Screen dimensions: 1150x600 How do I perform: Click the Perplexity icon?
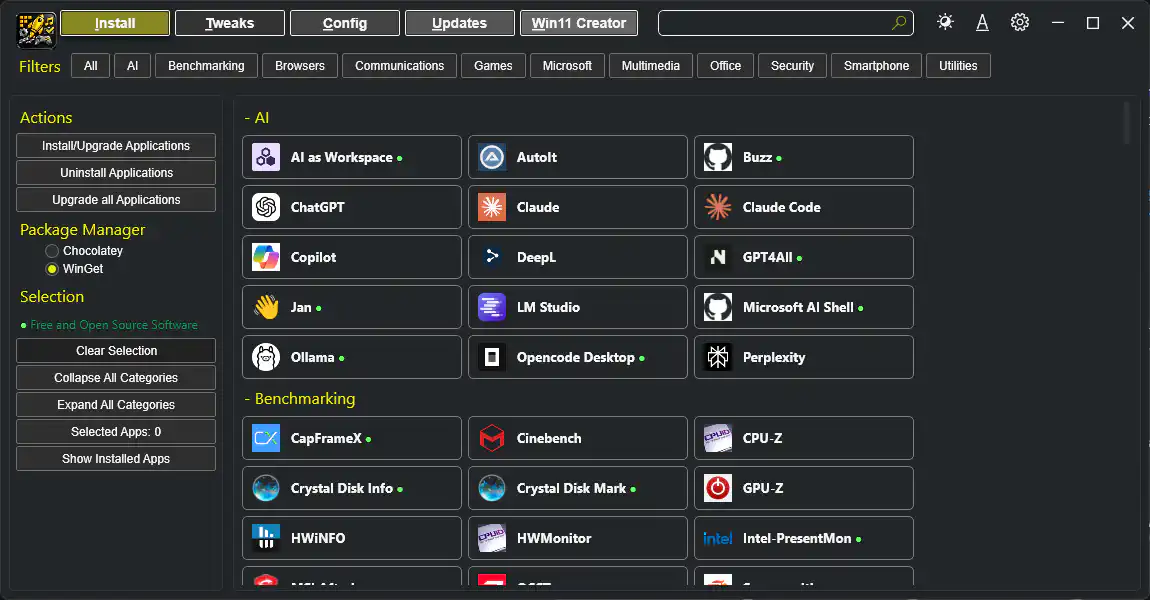pos(717,357)
